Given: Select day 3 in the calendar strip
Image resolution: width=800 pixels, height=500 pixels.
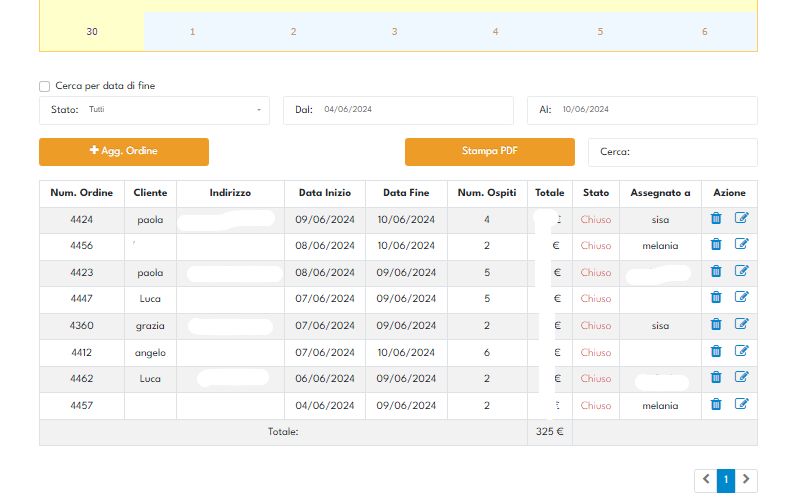Looking at the screenshot, I should click(x=394, y=32).
